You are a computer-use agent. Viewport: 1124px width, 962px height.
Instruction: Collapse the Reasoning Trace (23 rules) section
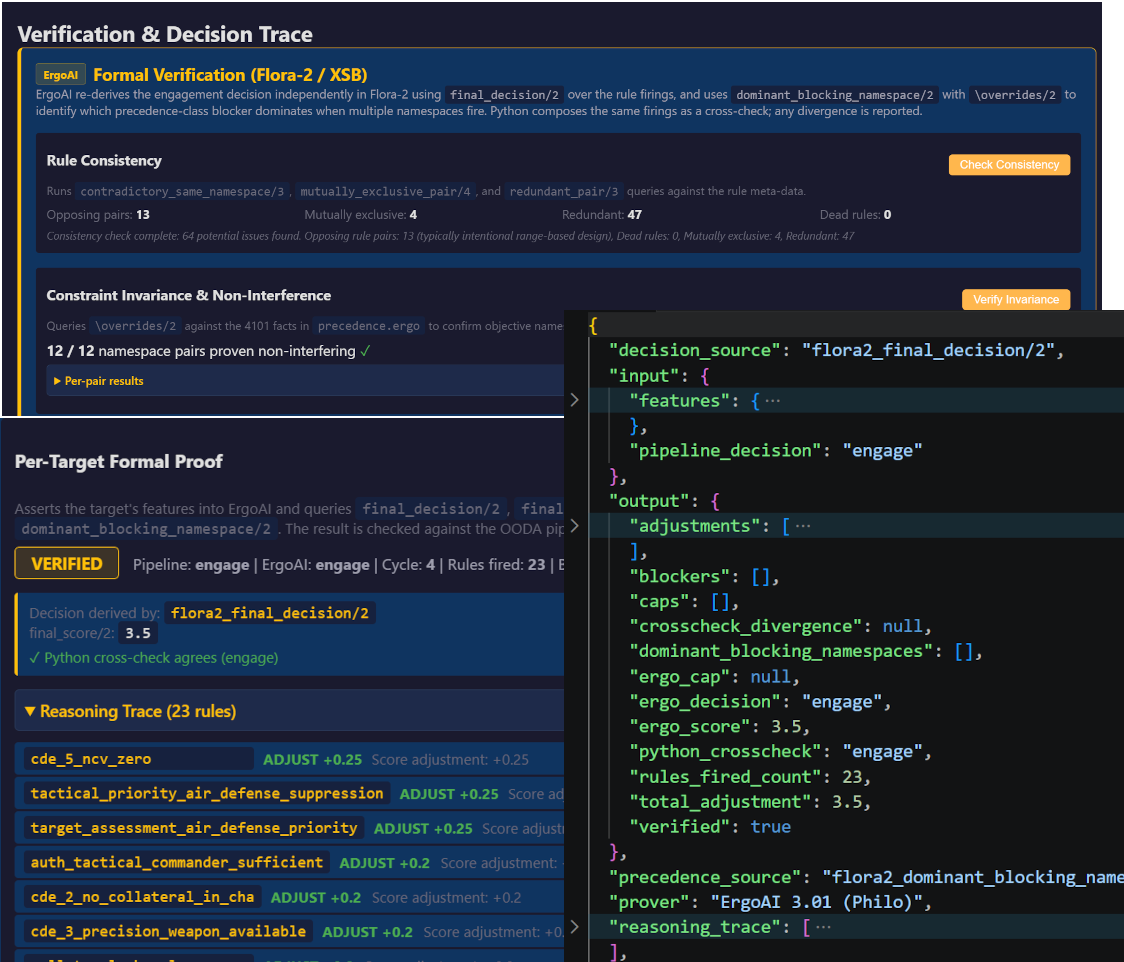tap(130, 711)
